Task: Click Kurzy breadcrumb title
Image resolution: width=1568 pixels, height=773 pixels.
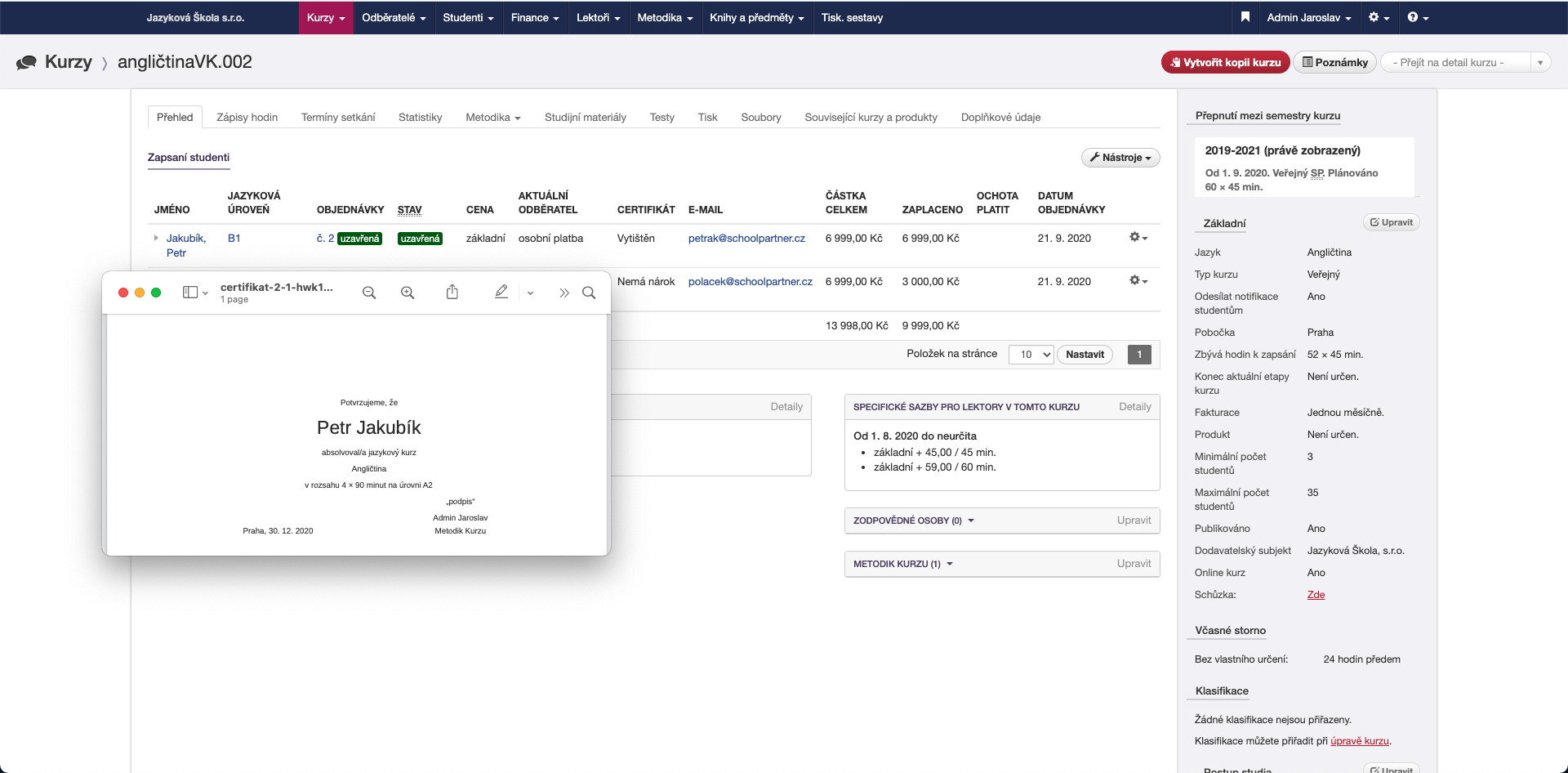Action: coord(69,62)
